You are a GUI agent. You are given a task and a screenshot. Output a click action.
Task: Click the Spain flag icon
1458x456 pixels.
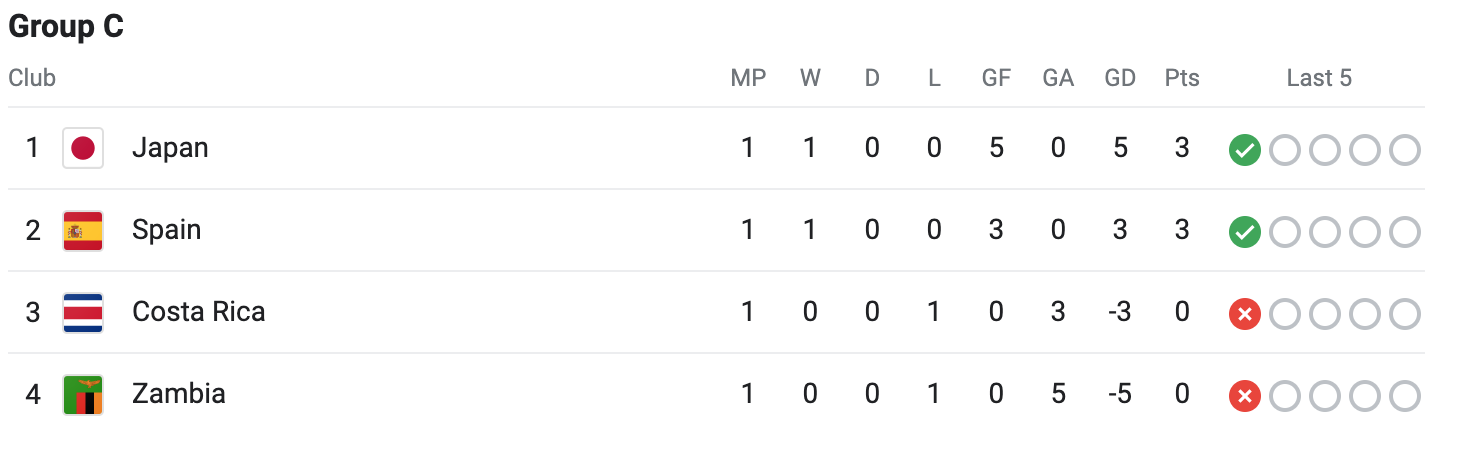point(83,231)
